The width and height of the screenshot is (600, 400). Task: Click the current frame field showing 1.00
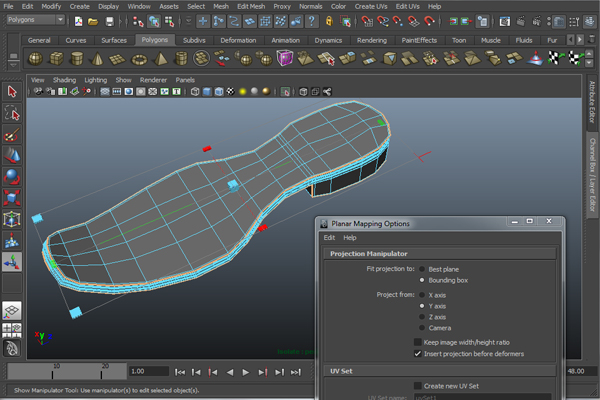(x=149, y=371)
